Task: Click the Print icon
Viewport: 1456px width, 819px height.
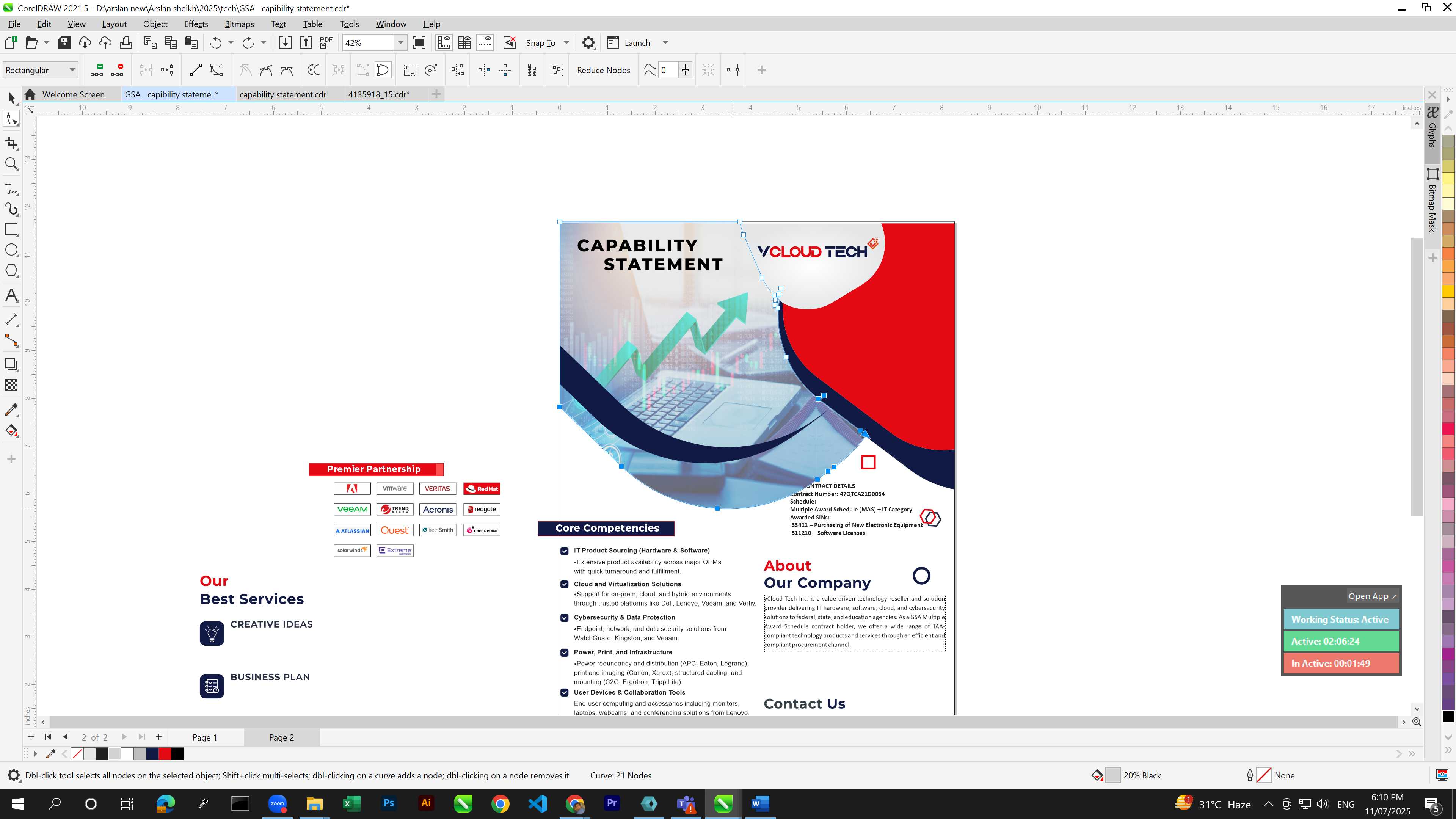Action: [x=126, y=43]
